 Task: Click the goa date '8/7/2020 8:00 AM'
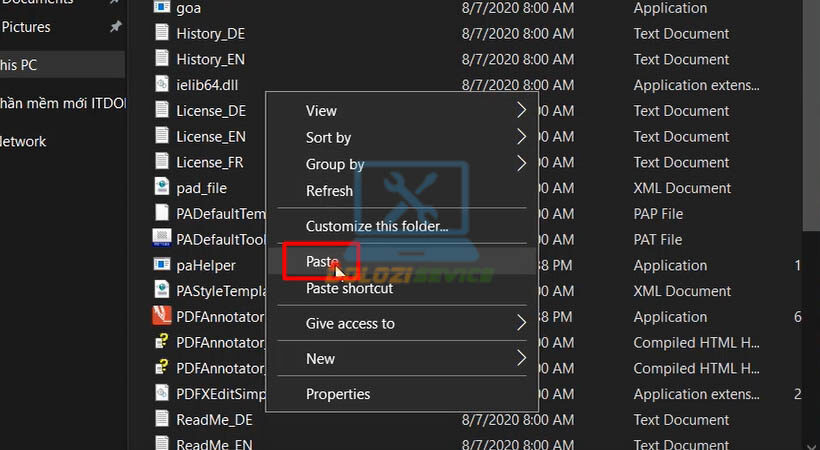tap(518, 8)
